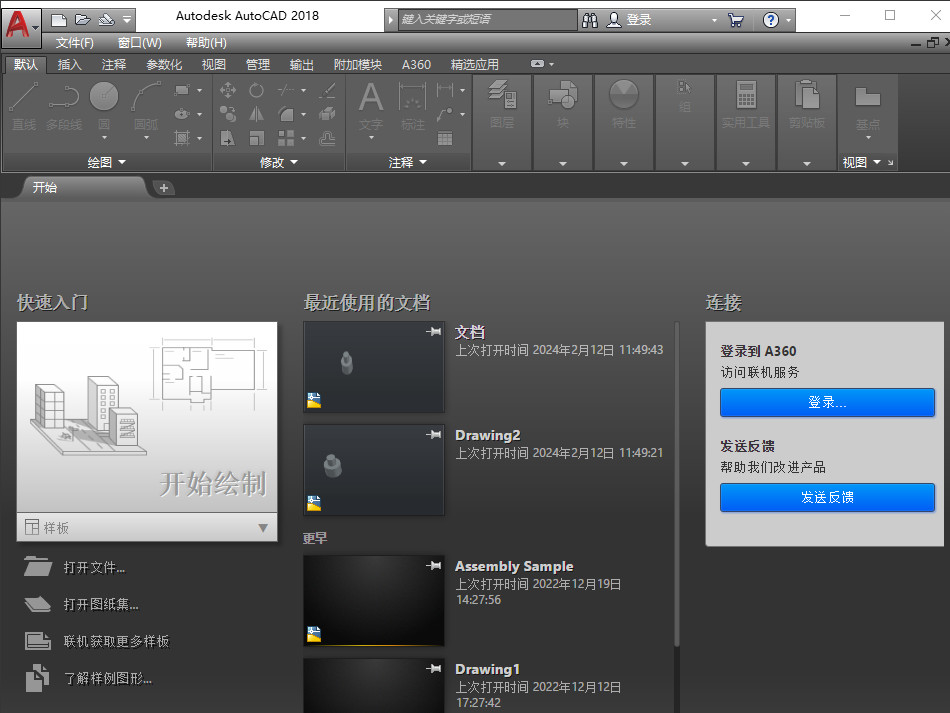Screen dimensions: 950x713
Task: Click the 开始绘制 start drawing tile
Action: tap(147, 417)
